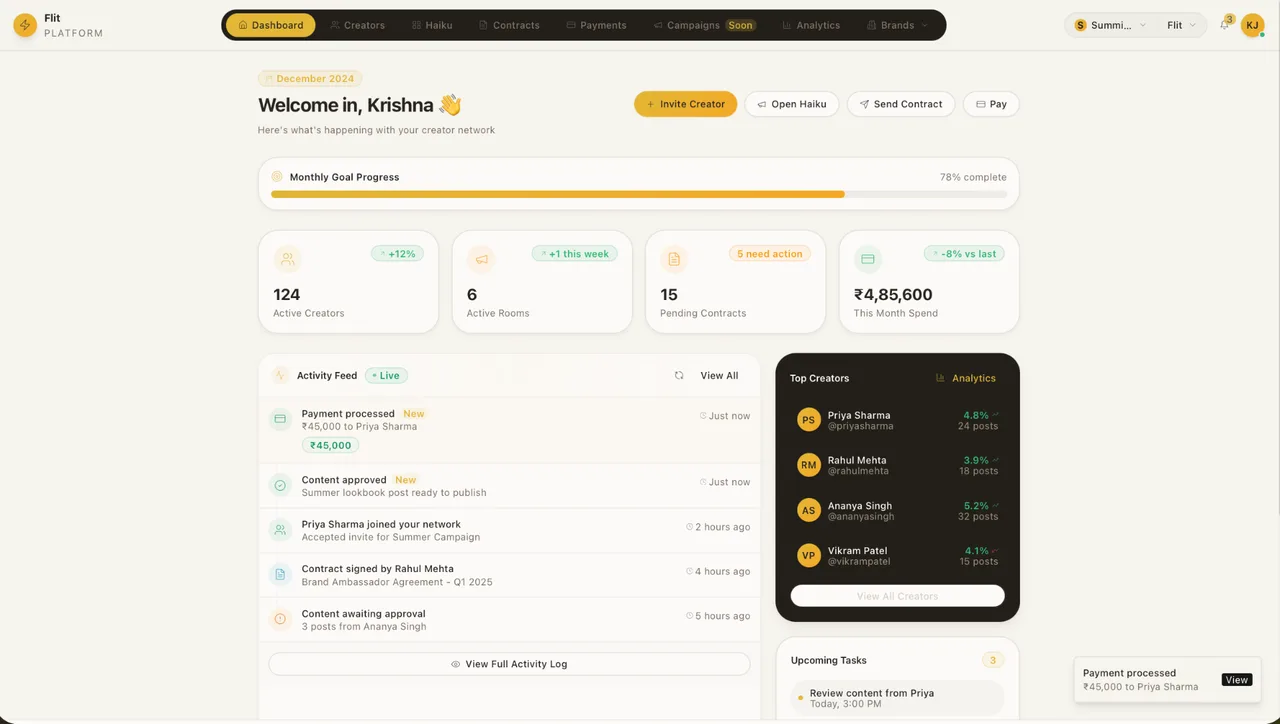Click the 5 need action badge

[x=769, y=254]
